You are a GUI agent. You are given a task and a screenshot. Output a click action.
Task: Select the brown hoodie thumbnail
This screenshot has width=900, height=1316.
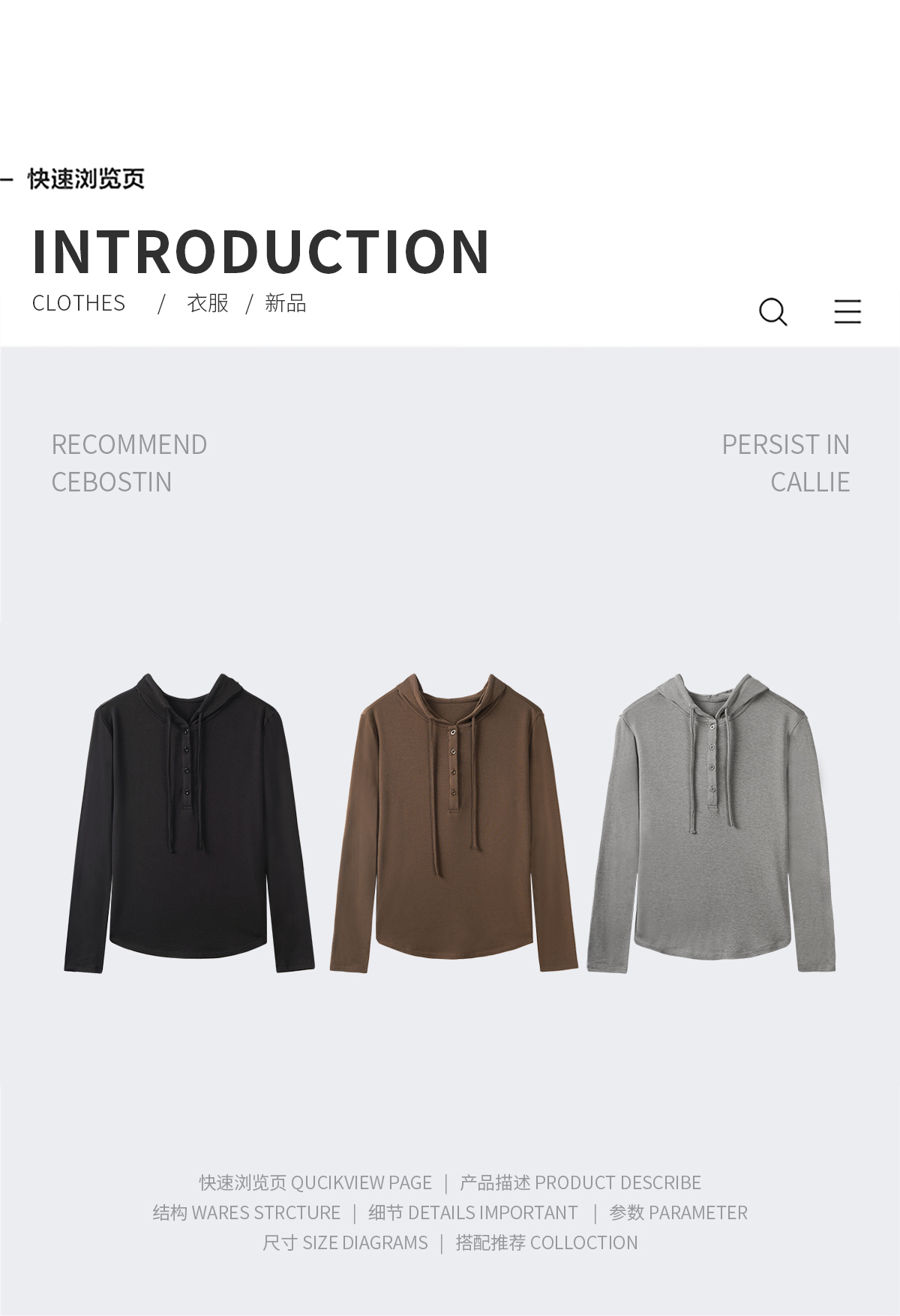click(x=454, y=823)
